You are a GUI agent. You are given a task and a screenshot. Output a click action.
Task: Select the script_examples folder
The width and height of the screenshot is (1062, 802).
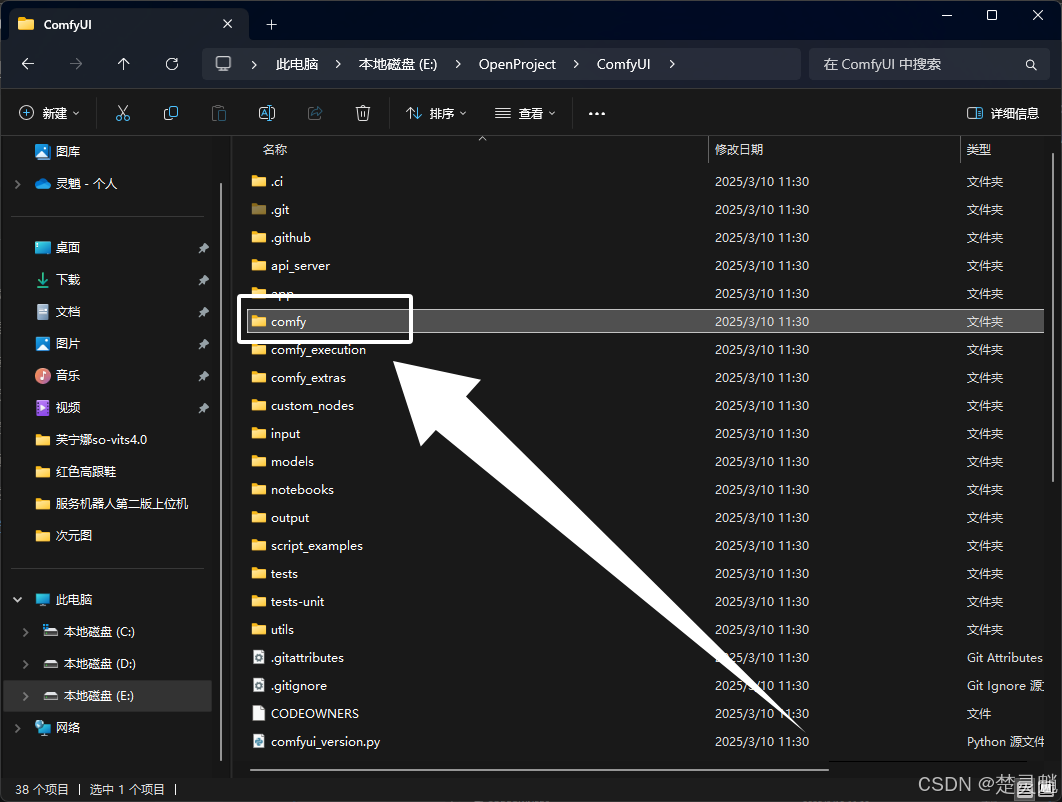[x=307, y=545]
